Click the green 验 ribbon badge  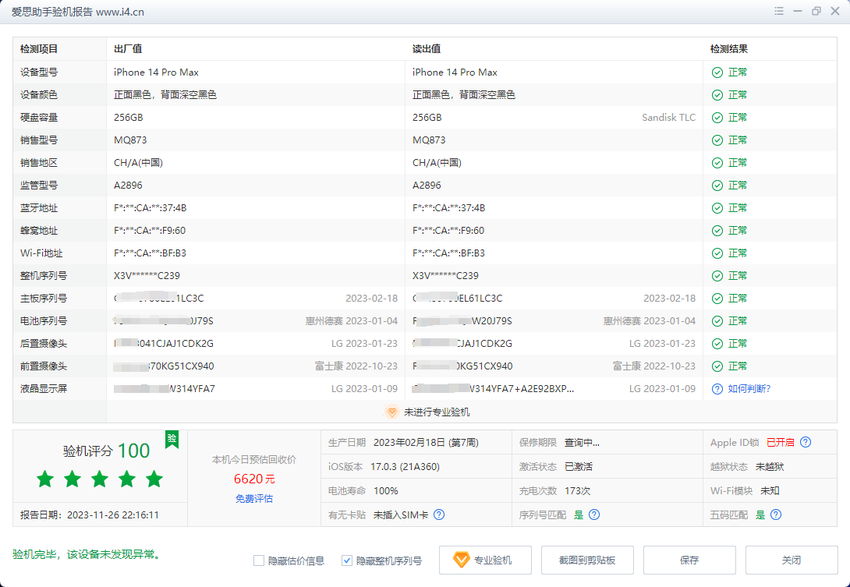tap(172, 439)
